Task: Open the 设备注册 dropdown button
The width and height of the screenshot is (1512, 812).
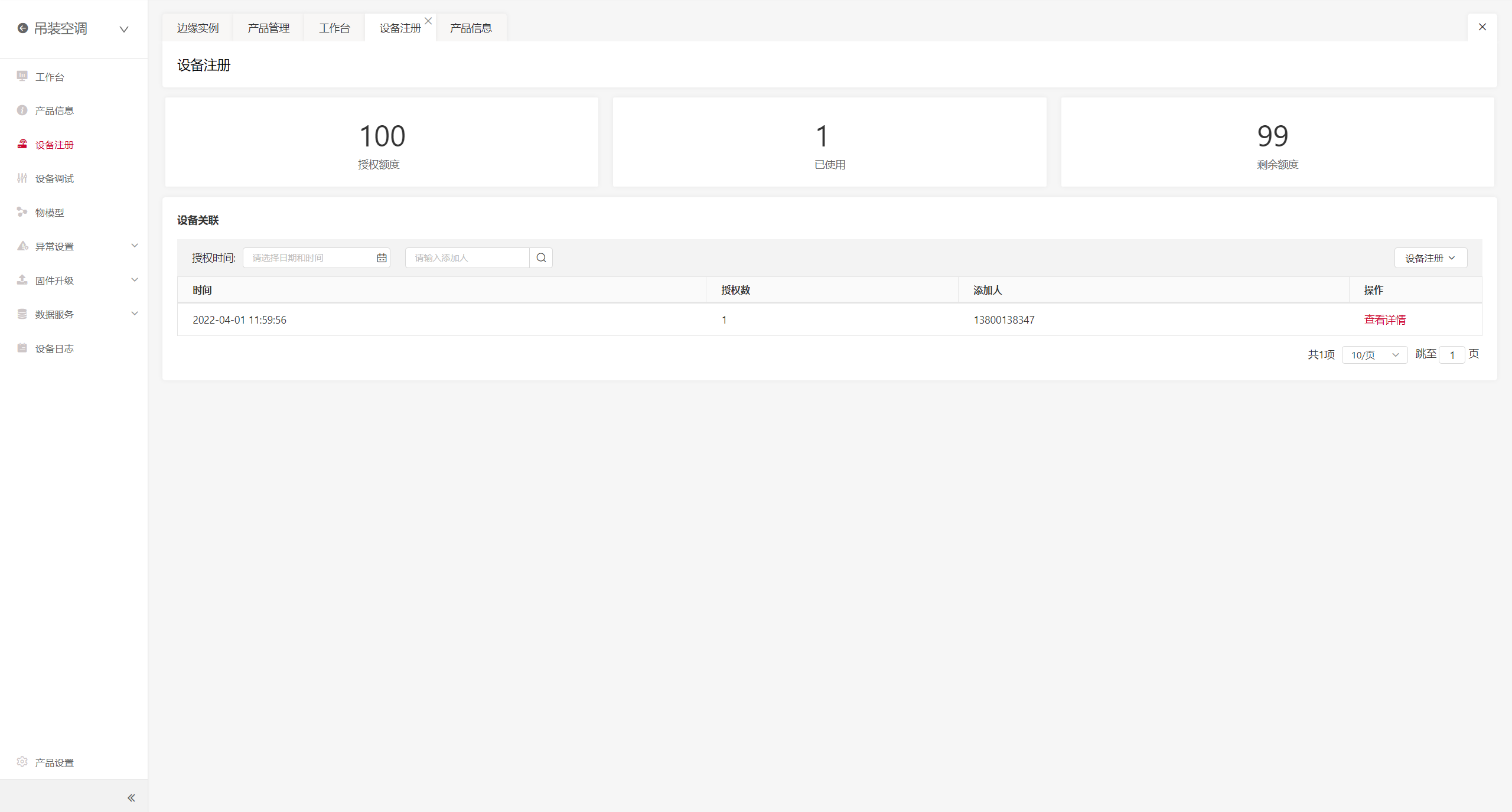Action: [1430, 258]
